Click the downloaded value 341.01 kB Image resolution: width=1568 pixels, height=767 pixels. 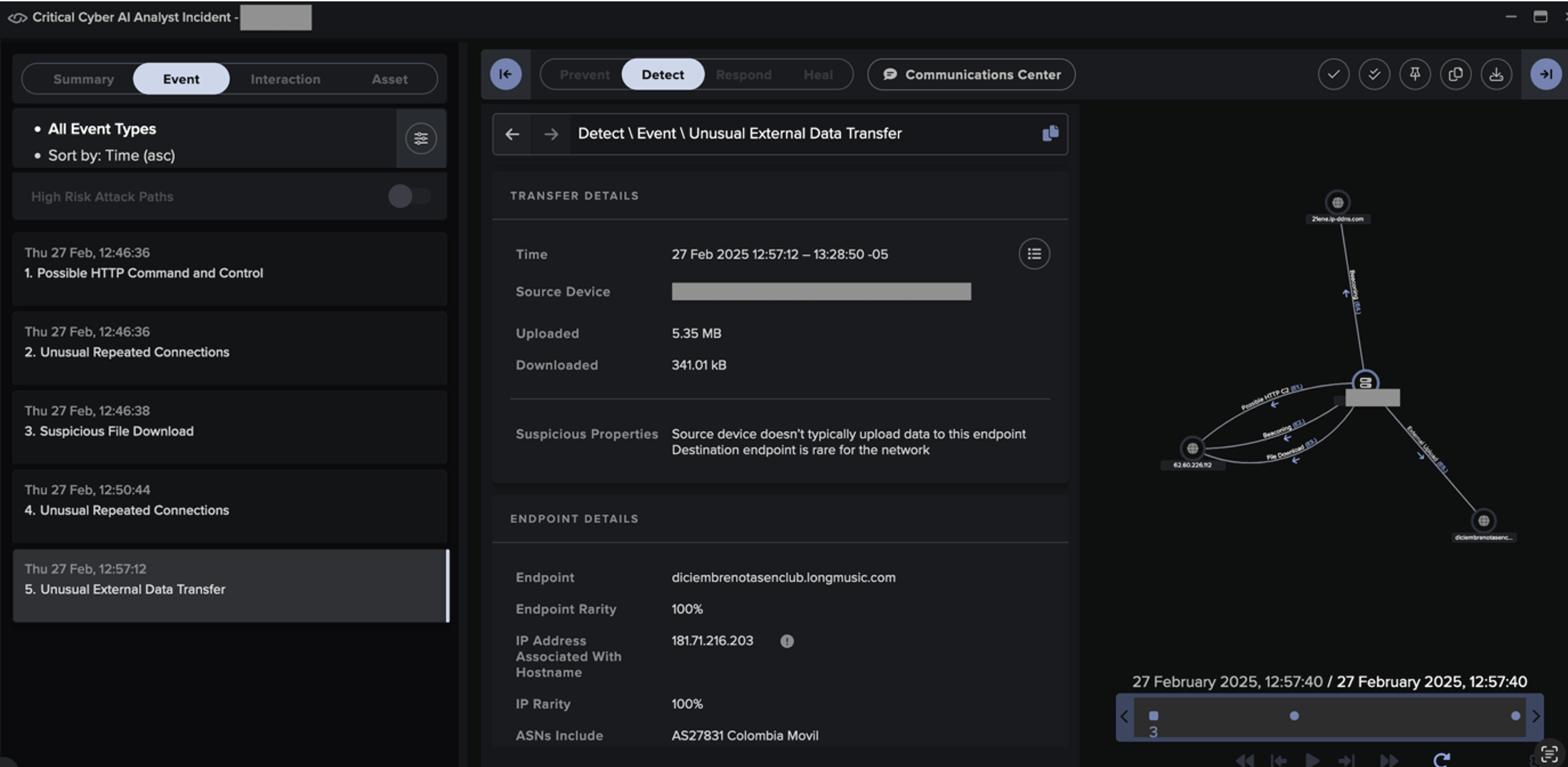pyautogui.click(x=699, y=365)
